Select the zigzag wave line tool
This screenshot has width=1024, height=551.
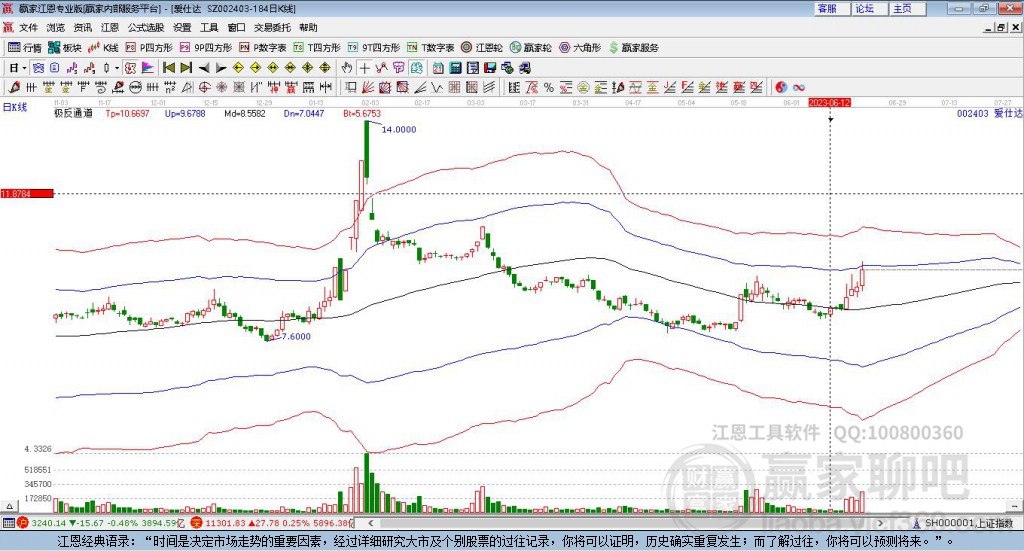coord(437,87)
